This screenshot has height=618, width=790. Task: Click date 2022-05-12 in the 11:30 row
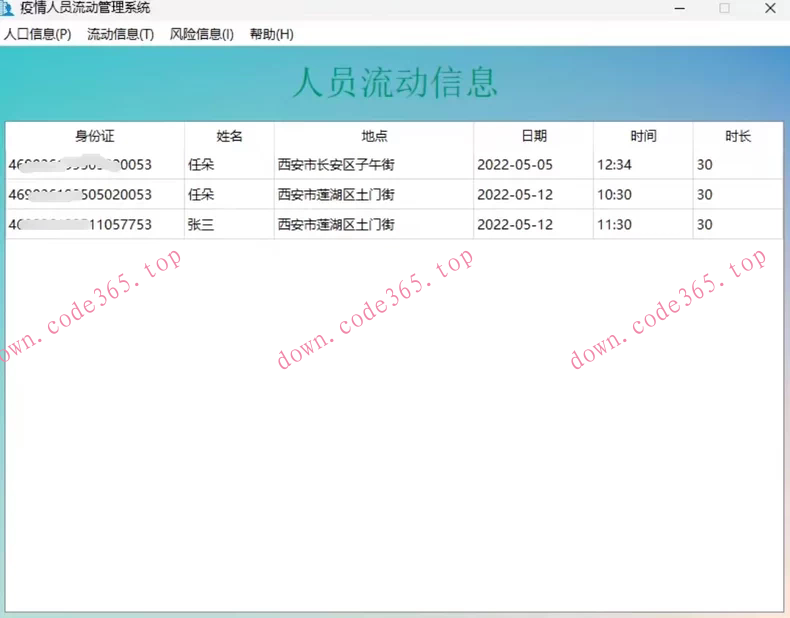click(x=515, y=225)
